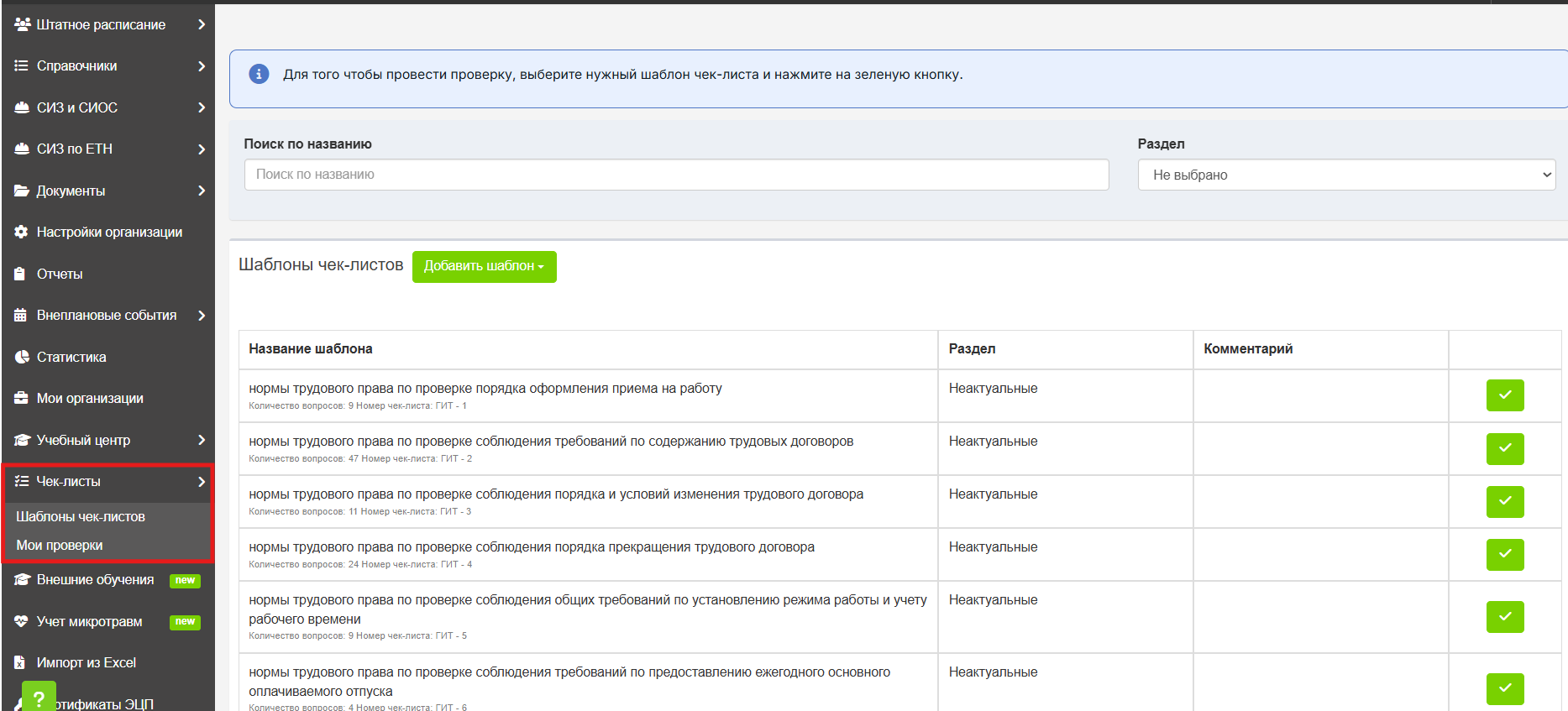Open the Добавить шаблон dropdown button

click(x=485, y=266)
